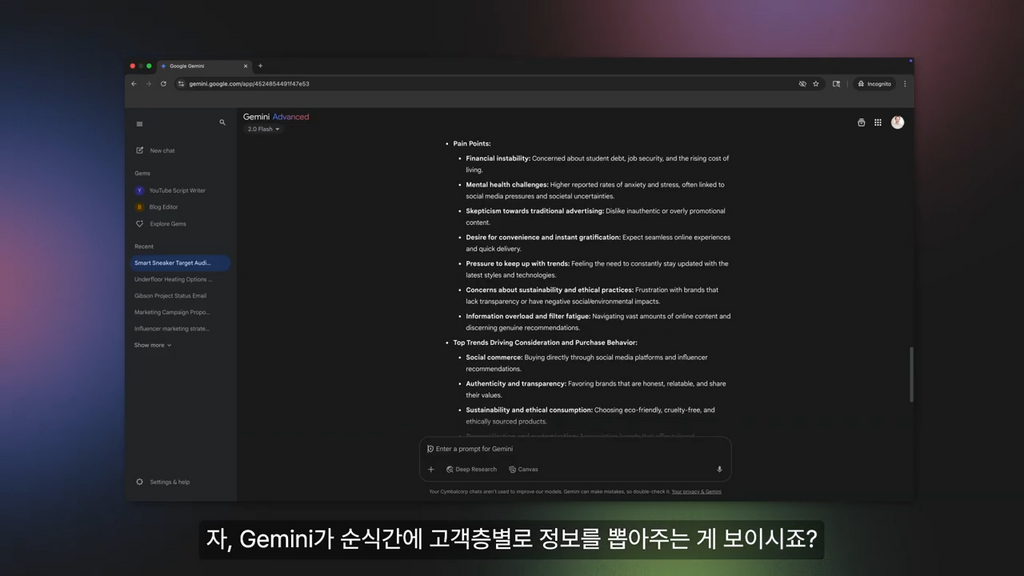Go back in the browser
Viewport: 1024px width, 576px height.
click(x=134, y=84)
